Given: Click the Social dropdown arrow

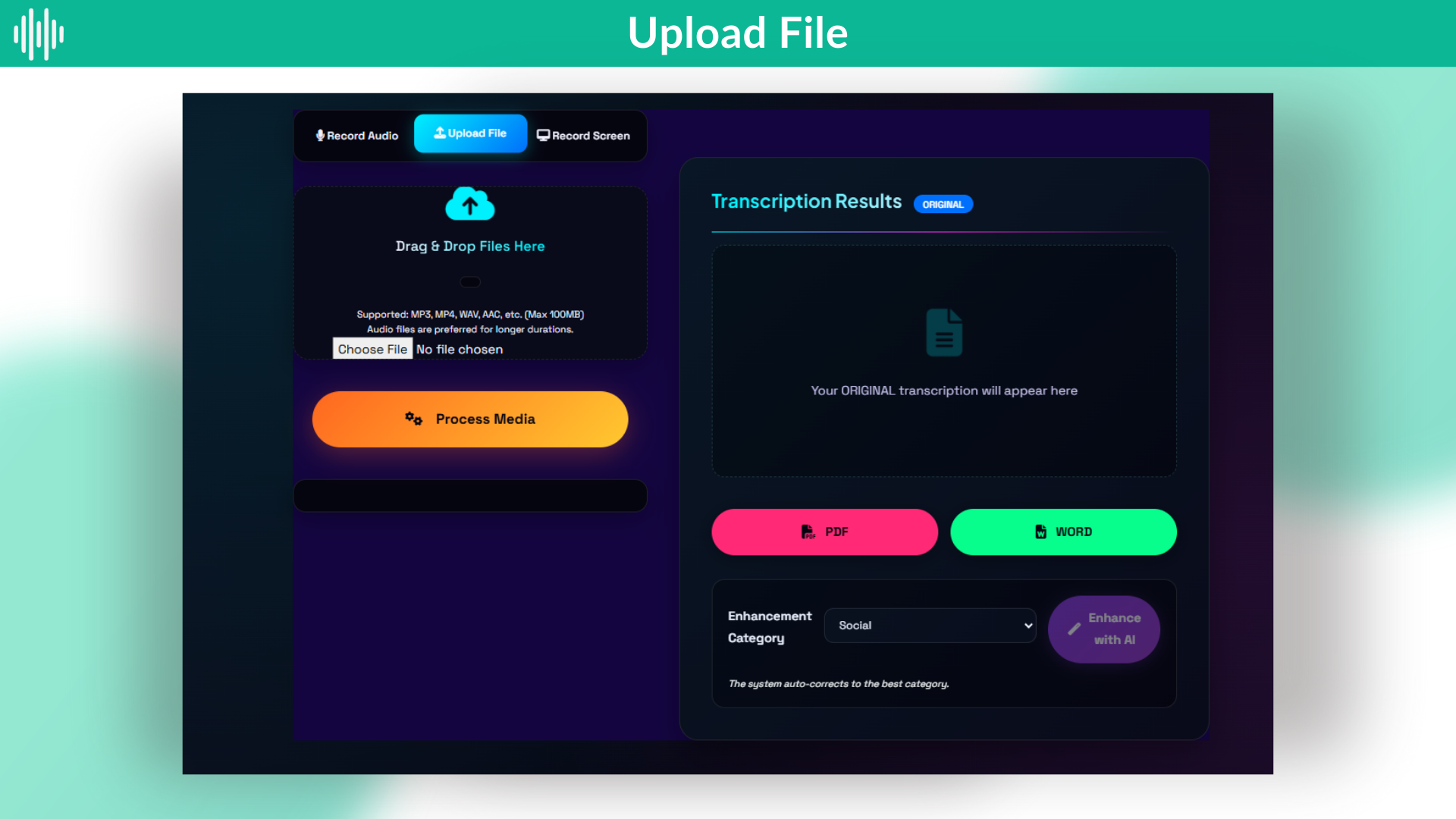Looking at the screenshot, I should coord(1028,626).
